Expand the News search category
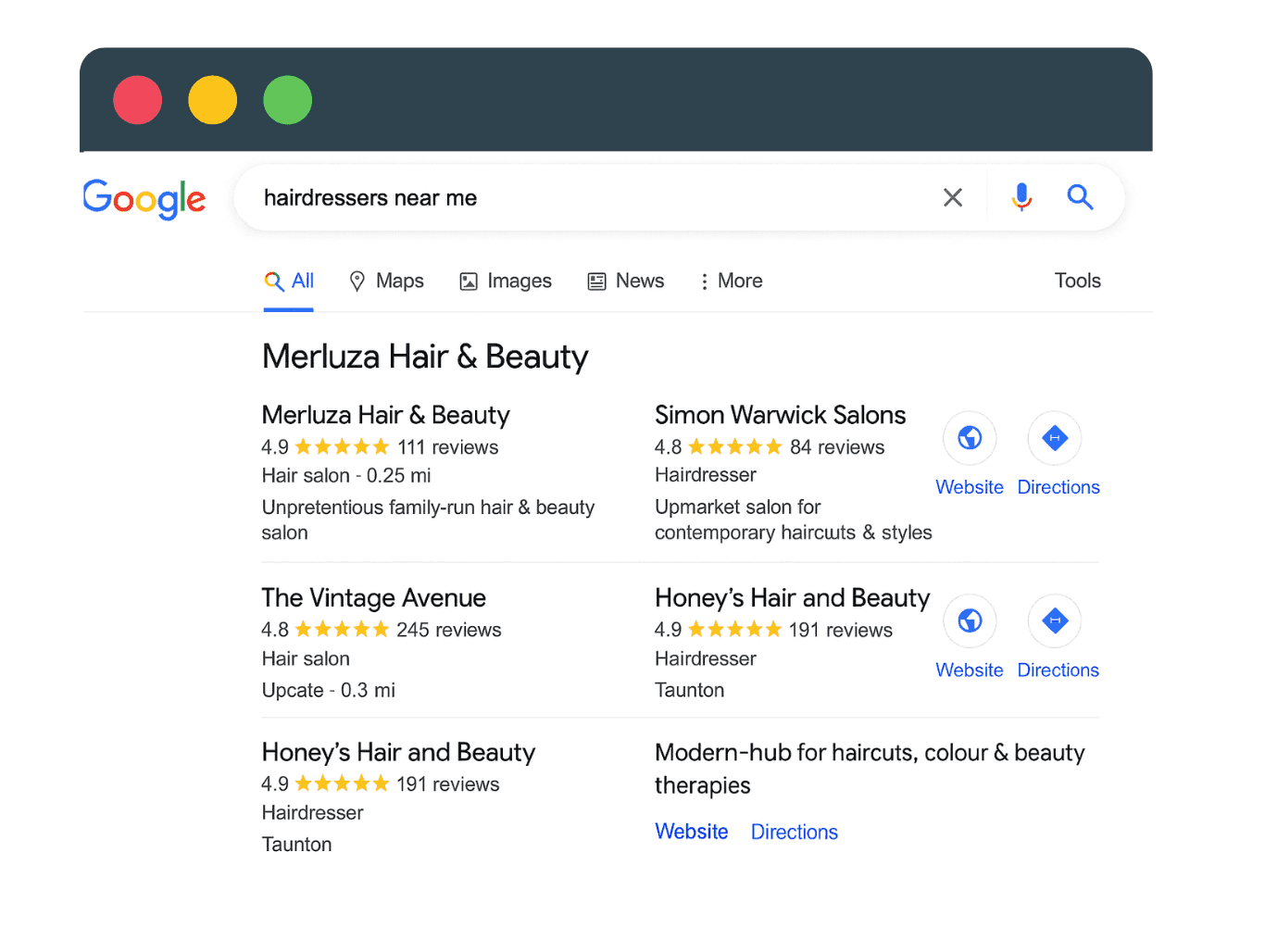1265x952 pixels. point(626,281)
